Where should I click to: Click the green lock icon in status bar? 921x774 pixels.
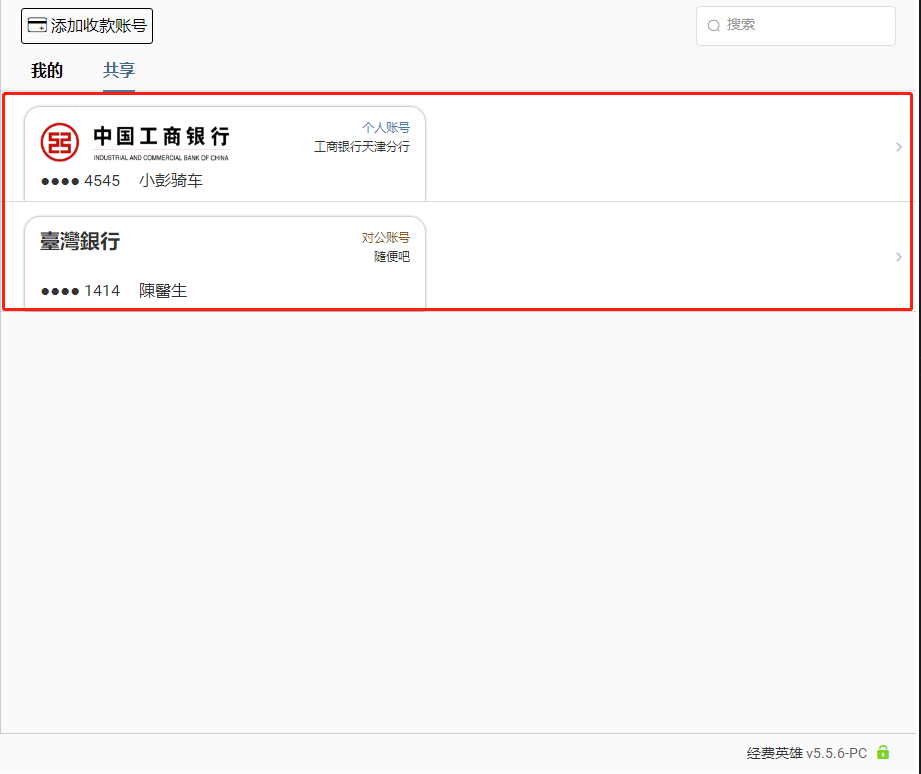883,752
